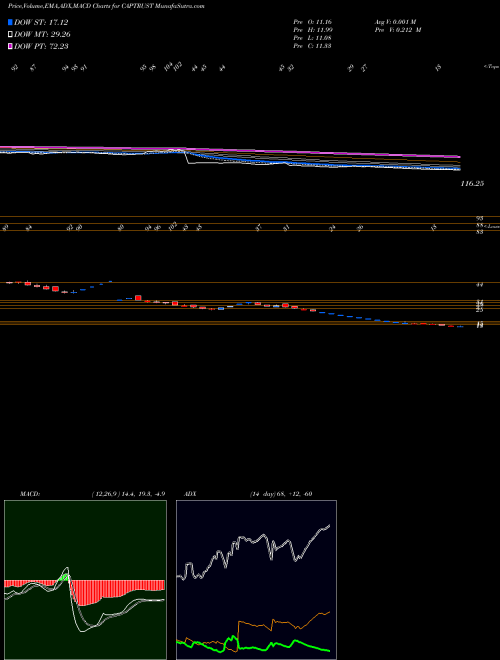Click the 'Pre H: 11.99' high value
500x660 pixels.
(314, 29)
